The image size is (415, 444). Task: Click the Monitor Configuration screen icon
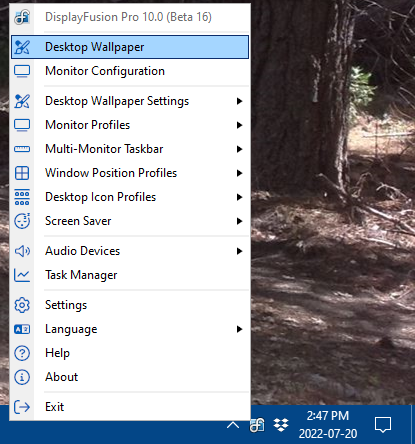(x=22, y=71)
